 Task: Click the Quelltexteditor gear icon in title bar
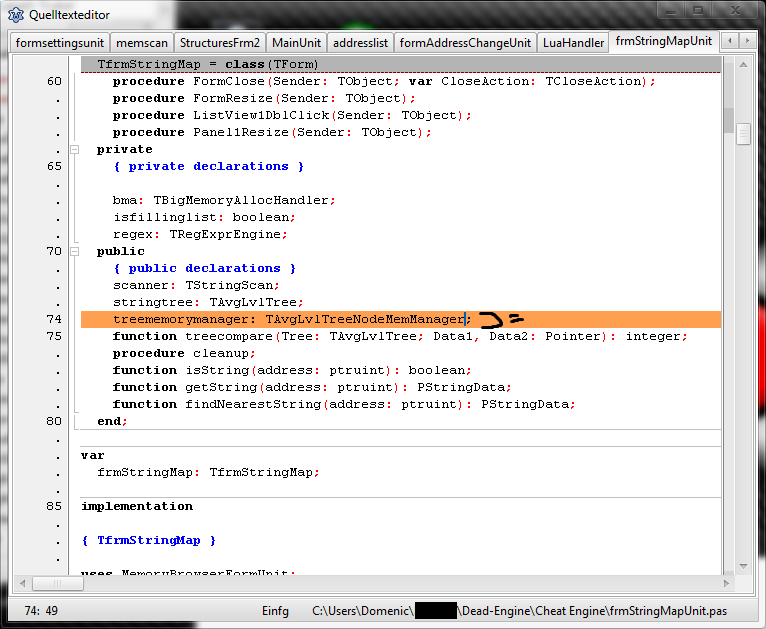pyautogui.click(x=15, y=14)
